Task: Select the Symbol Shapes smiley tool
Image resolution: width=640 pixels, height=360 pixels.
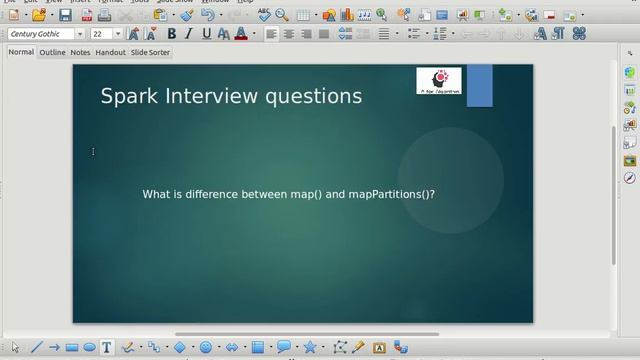Action: 206,347
